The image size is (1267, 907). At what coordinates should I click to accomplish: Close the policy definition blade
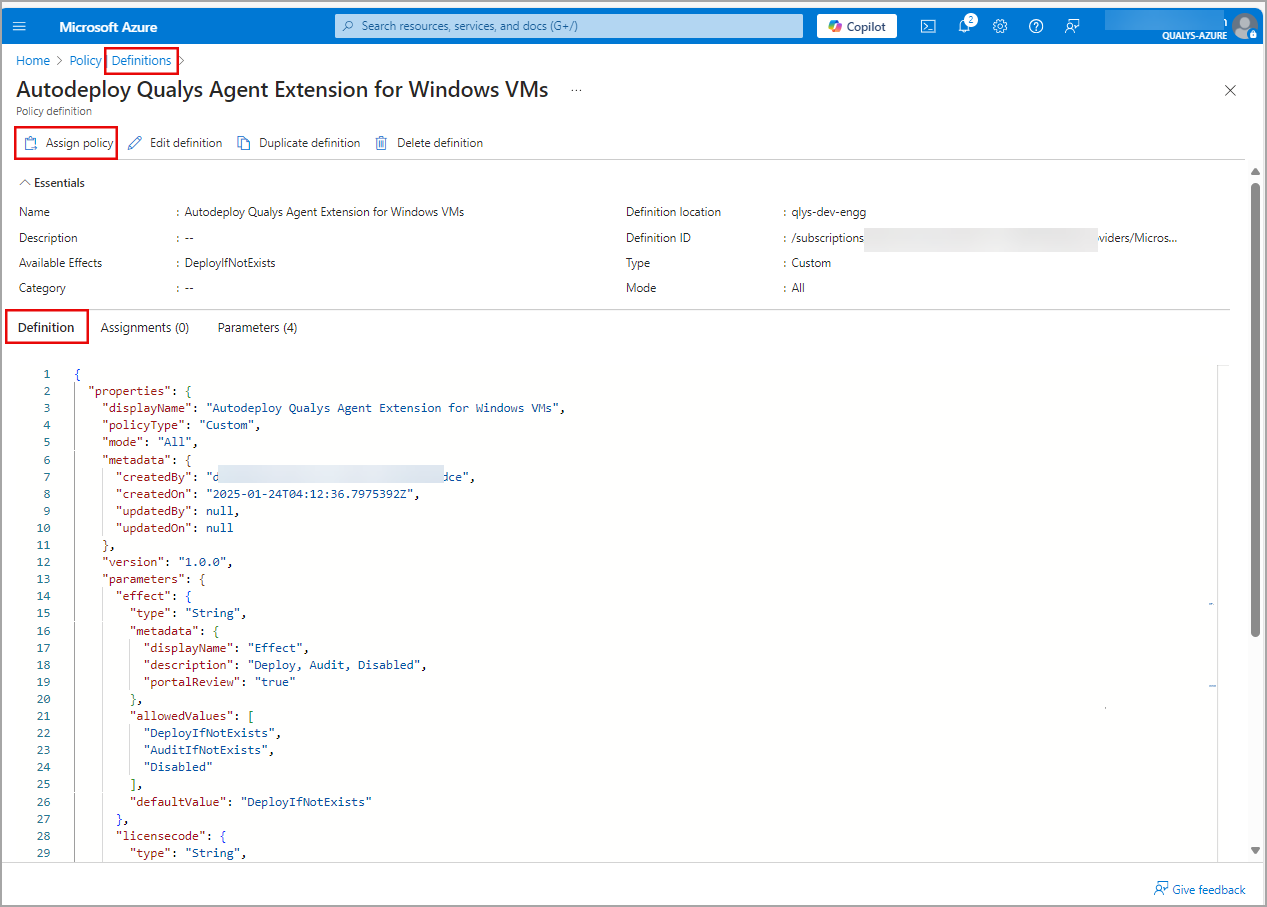tap(1230, 91)
